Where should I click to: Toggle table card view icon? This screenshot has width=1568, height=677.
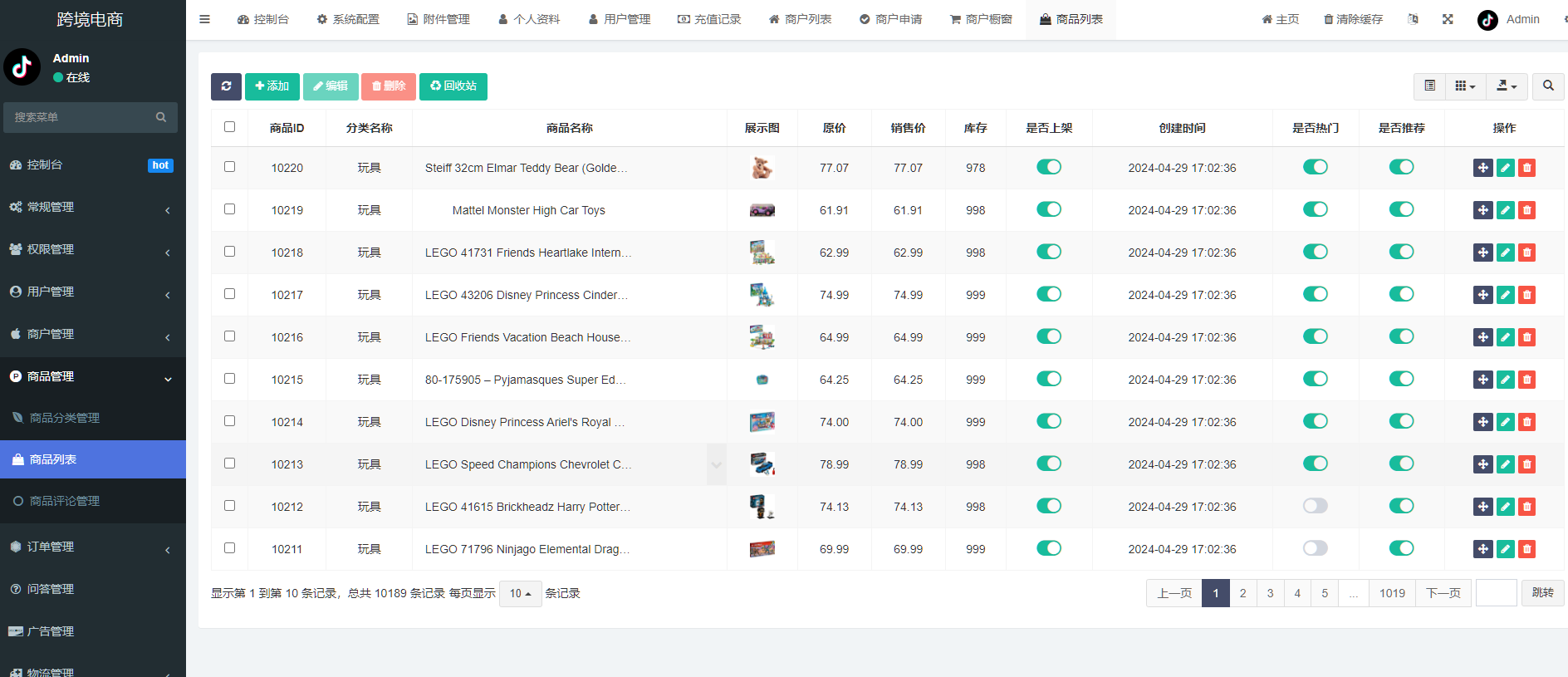[1429, 86]
